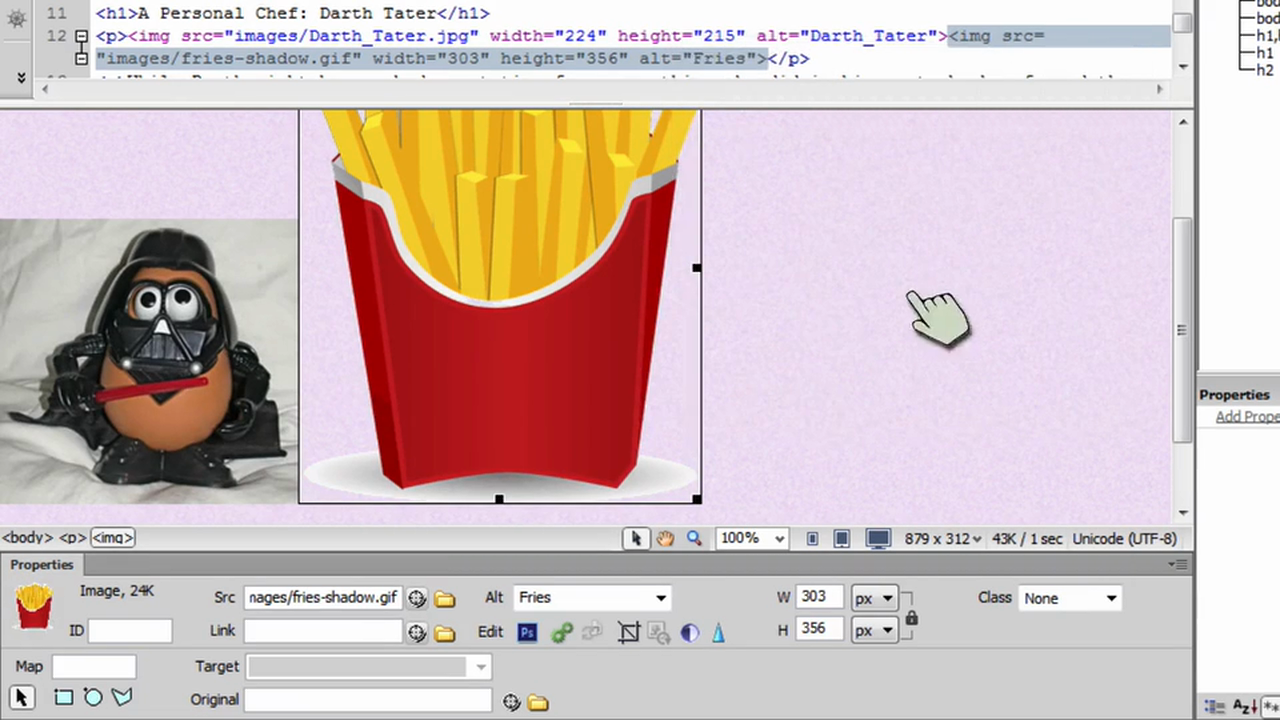This screenshot has width=1280, height=720.
Task: Select the polygon hotspot tool
Action: click(x=122, y=697)
